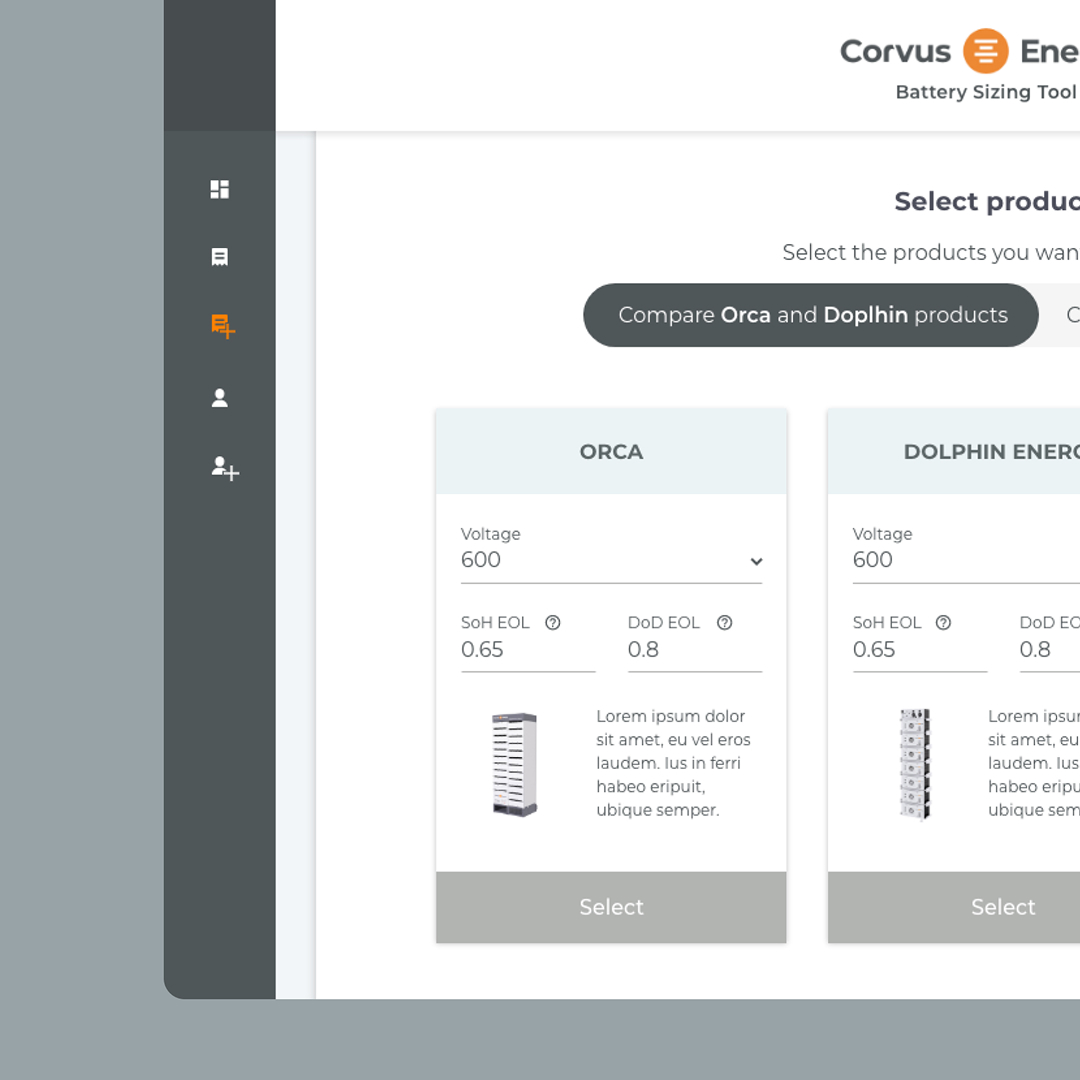This screenshot has height=1080, width=1080.
Task: Edit the Orca SoH EOL value 0.65
Action: coord(528,650)
